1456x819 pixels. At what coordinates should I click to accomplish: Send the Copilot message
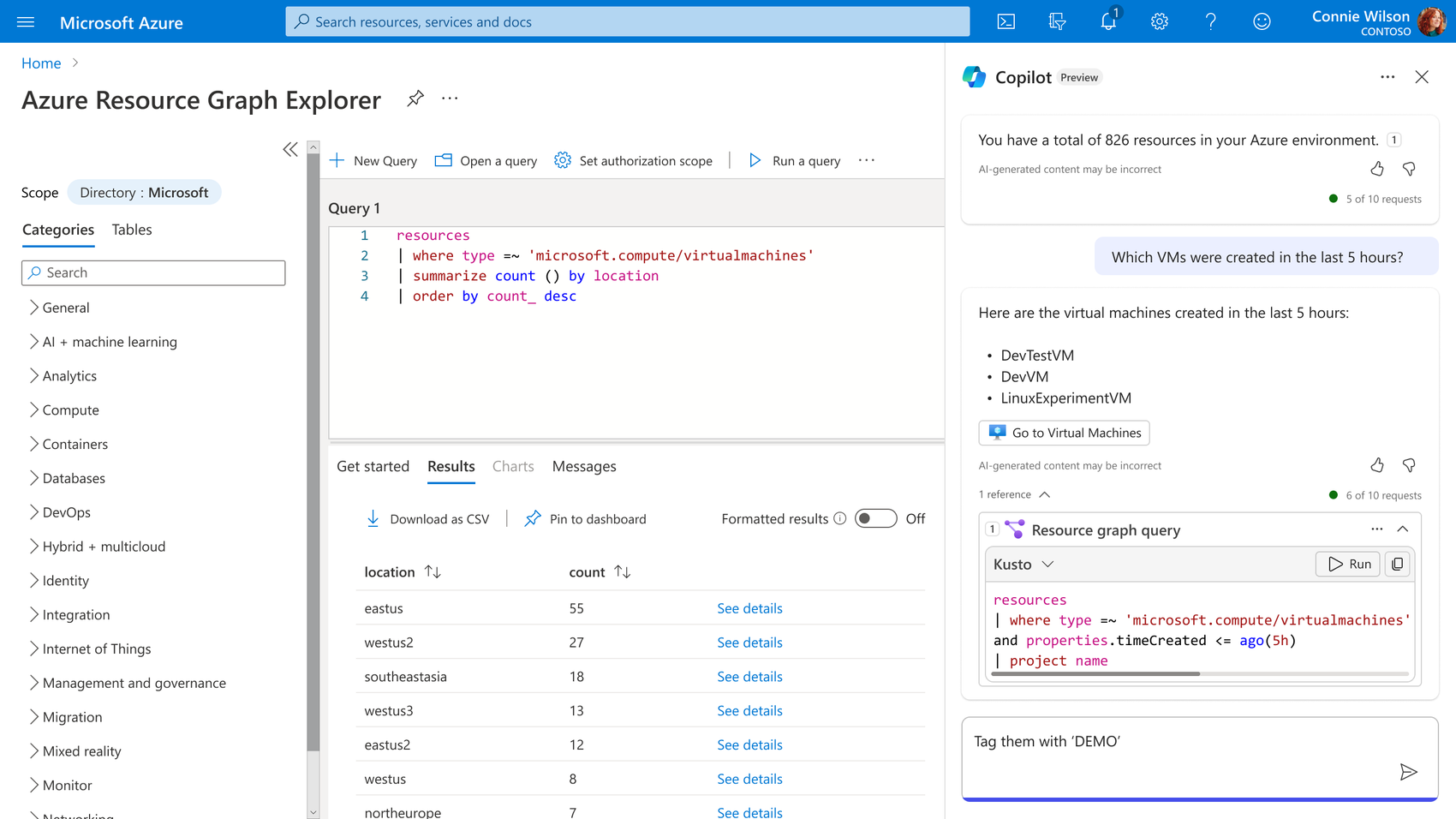1408,772
